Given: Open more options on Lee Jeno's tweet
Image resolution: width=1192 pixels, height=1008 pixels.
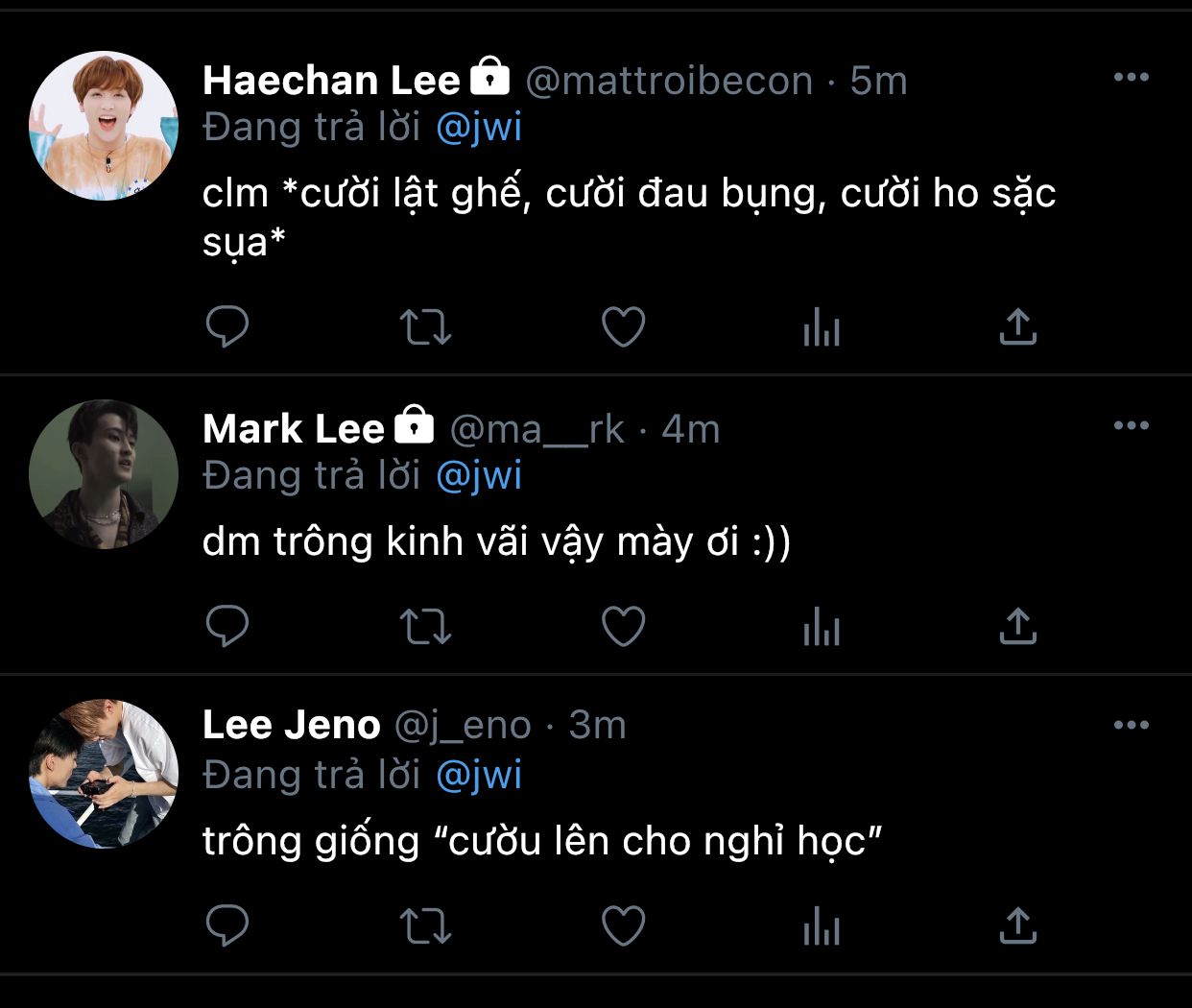Looking at the screenshot, I should coord(1131,725).
